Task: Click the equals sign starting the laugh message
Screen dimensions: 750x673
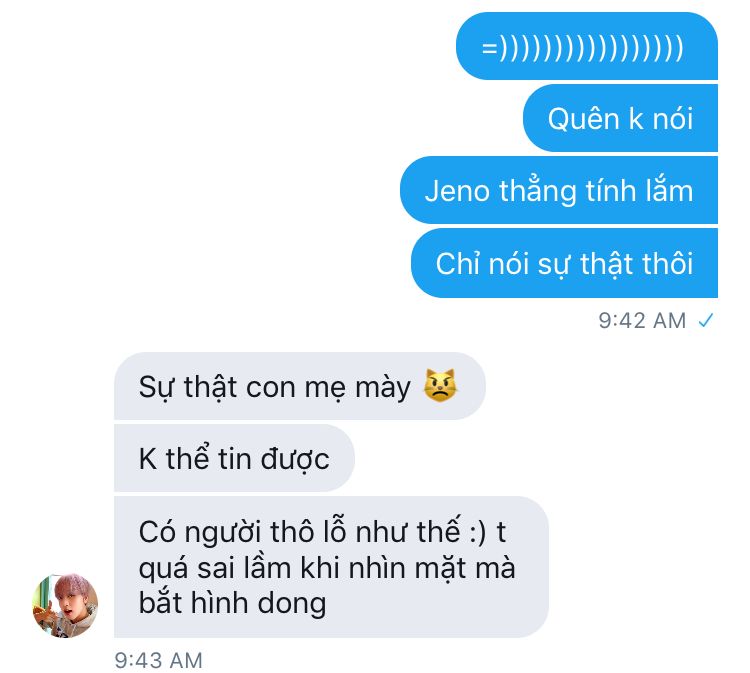Action: (489, 48)
